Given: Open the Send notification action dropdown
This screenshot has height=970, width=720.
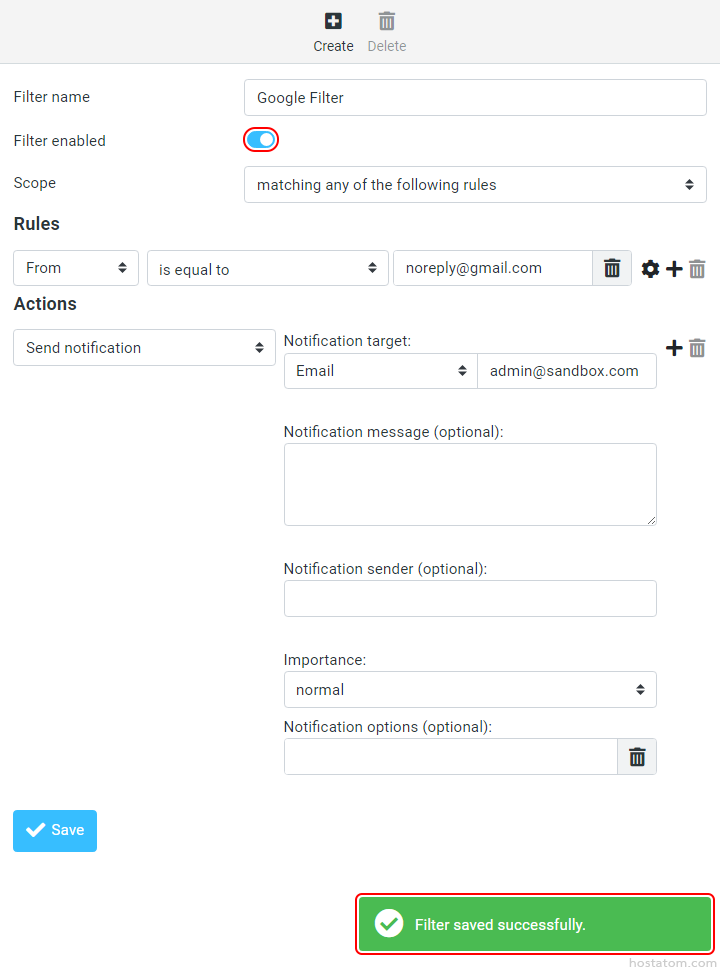Looking at the screenshot, I should tap(144, 348).
